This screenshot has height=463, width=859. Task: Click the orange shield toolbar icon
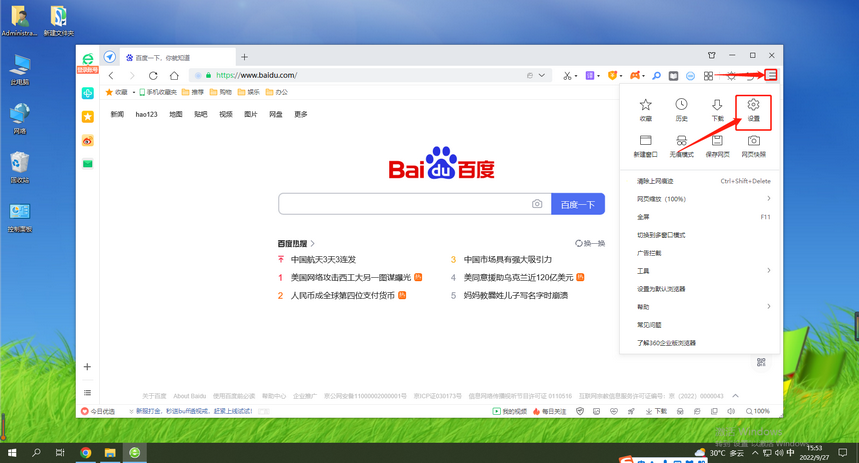coord(612,76)
